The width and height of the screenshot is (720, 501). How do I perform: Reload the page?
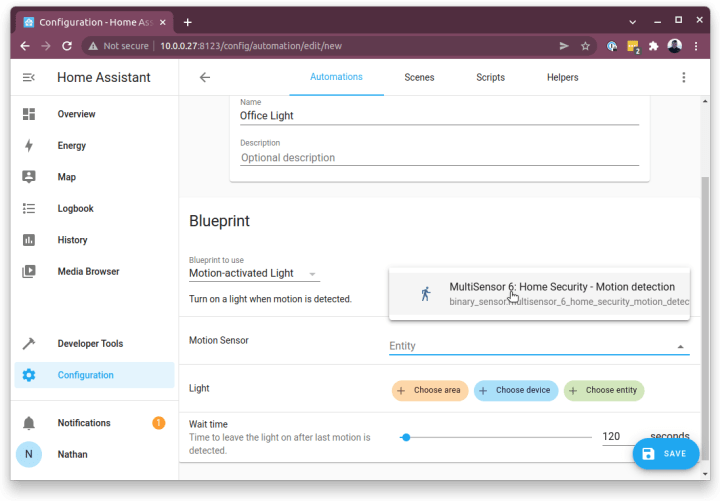(67, 46)
